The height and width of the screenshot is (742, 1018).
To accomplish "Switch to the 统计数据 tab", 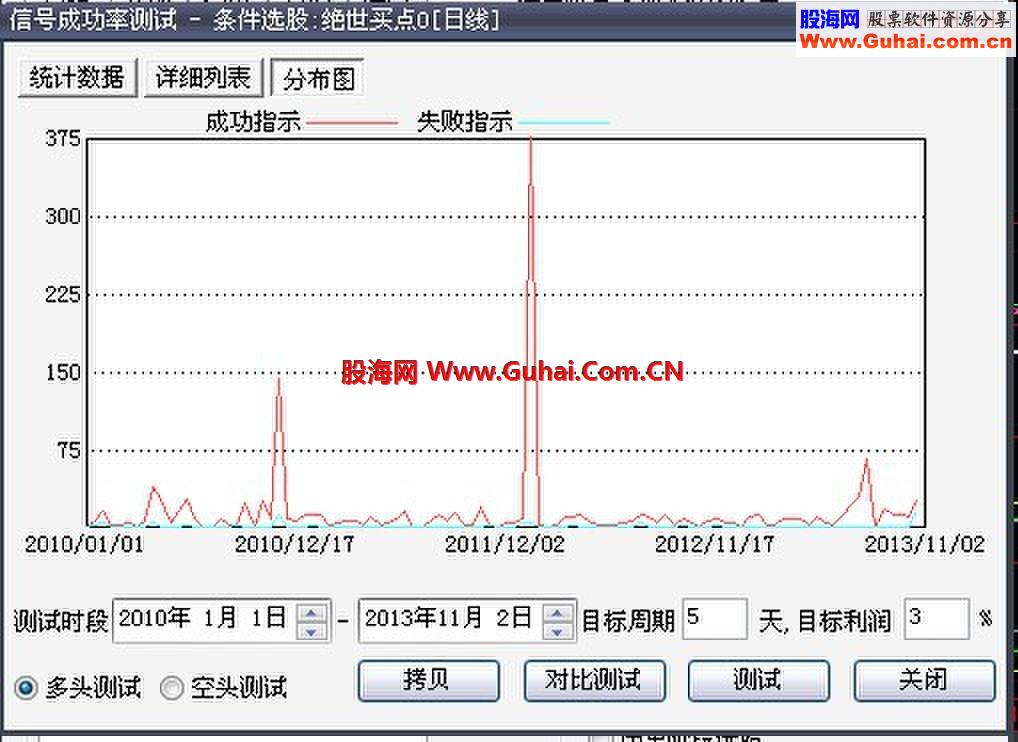I will pos(77,77).
